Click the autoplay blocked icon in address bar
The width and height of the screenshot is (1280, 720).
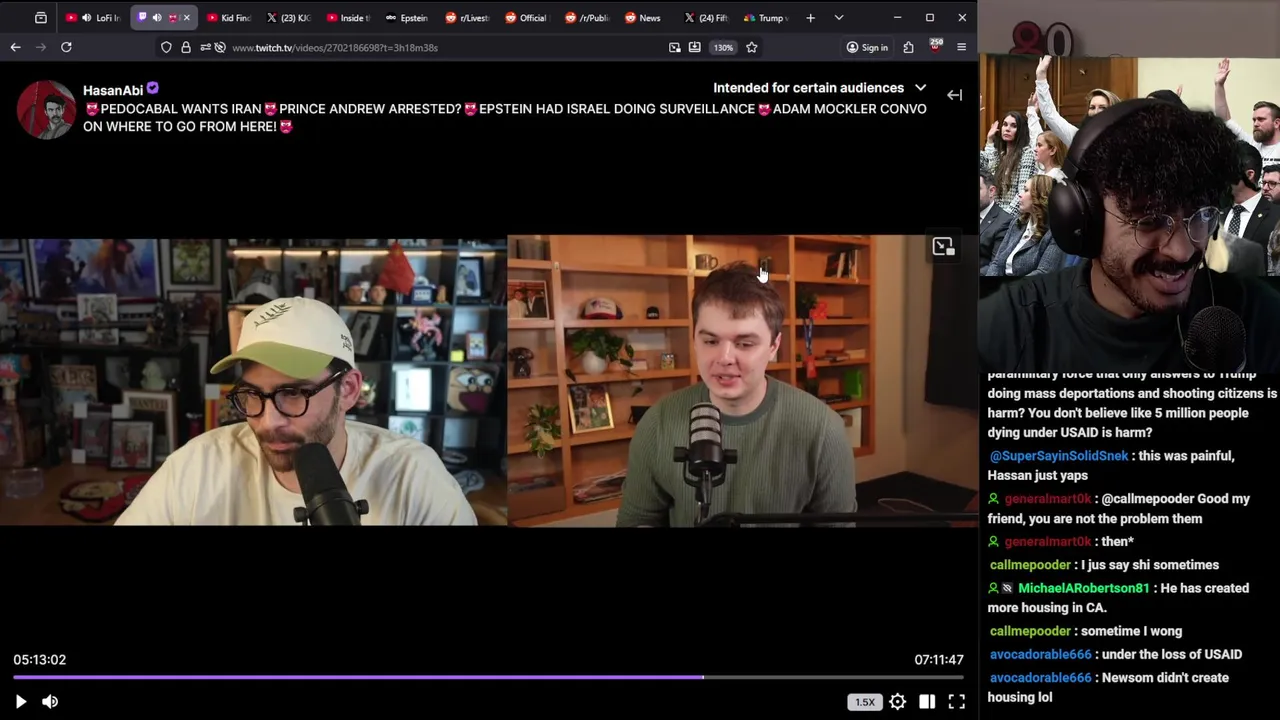click(x=221, y=47)
